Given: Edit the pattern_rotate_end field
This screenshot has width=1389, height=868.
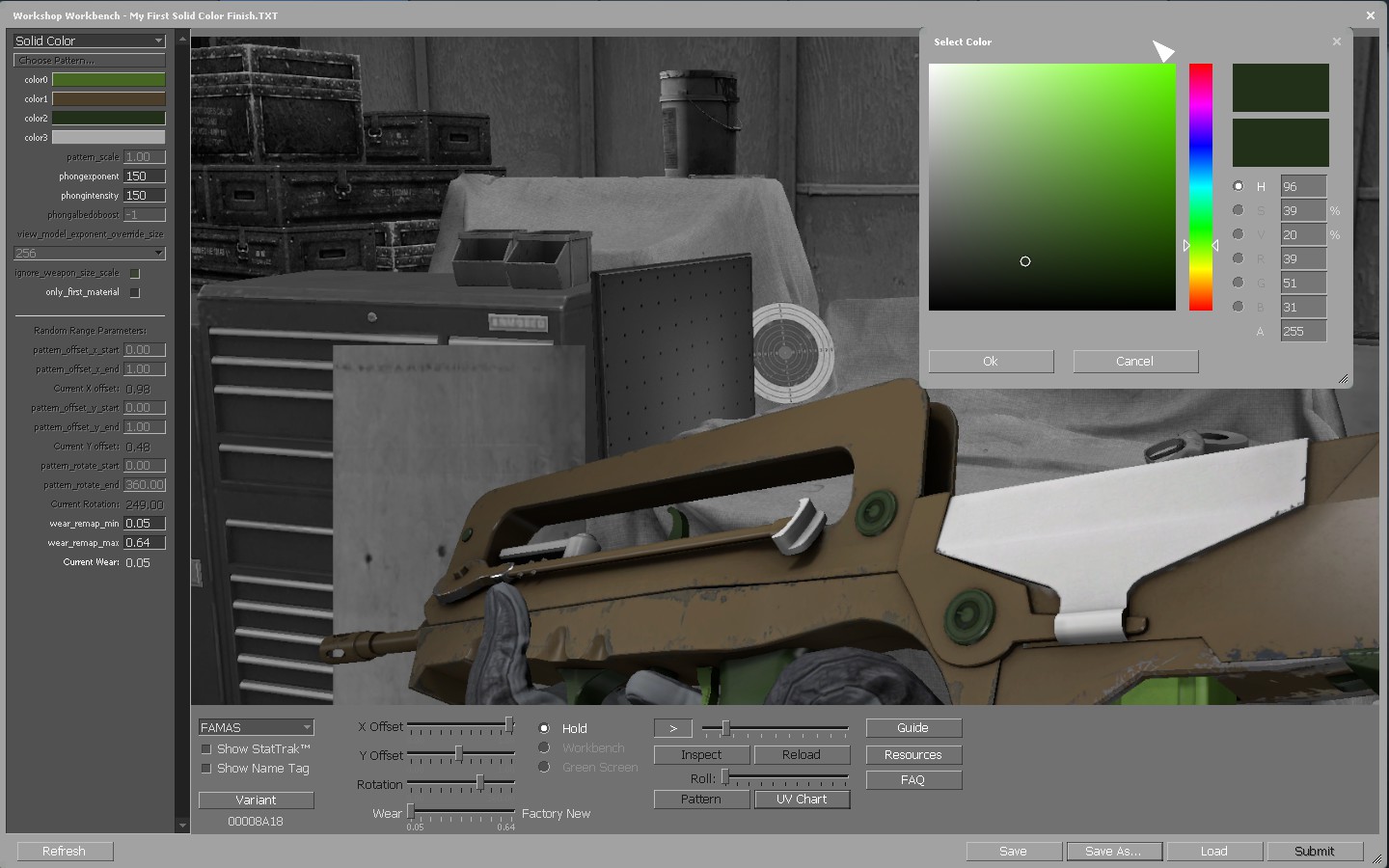Looking at the screenshot, I should coord(145,484).
